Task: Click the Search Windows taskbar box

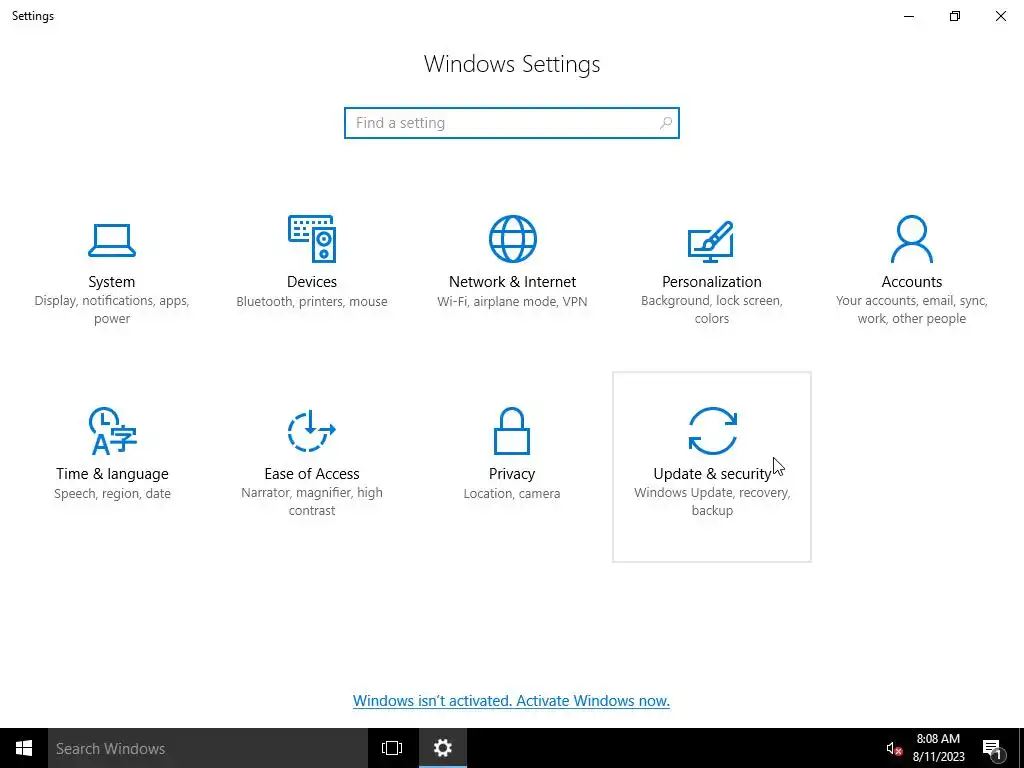Action: 208,748
